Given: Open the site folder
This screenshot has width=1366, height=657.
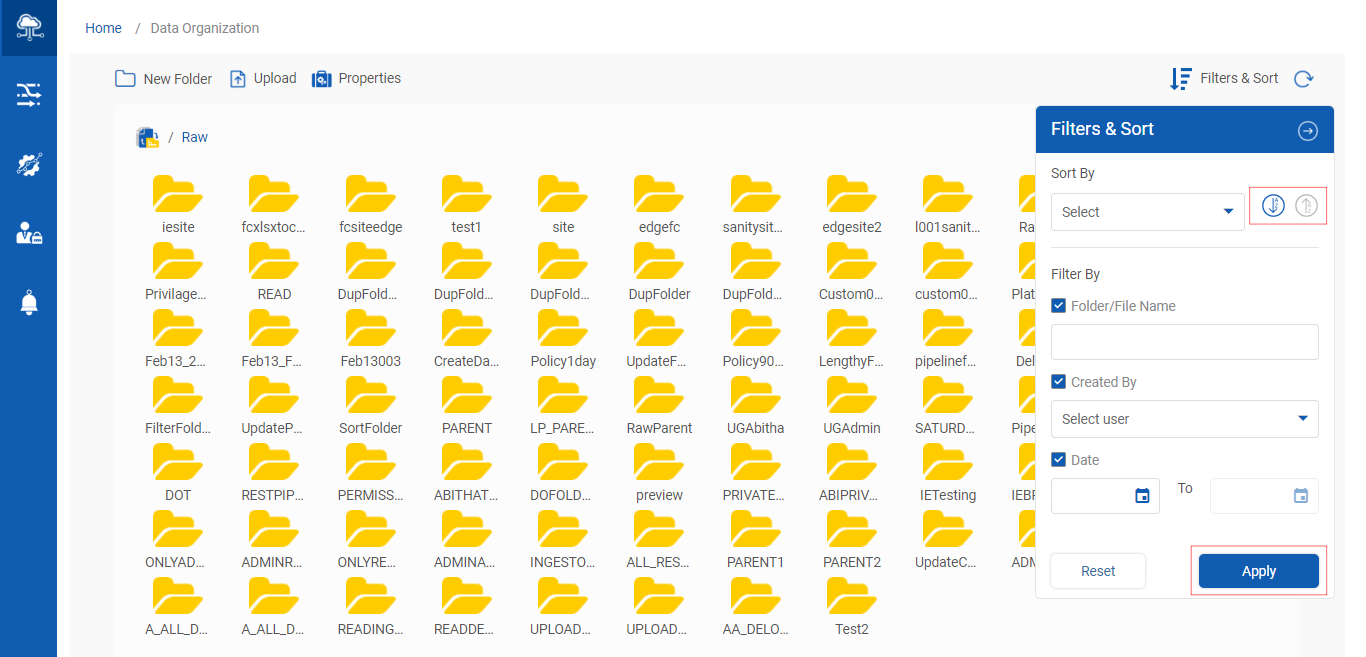Looking at the screenshot, I should tap(563, 204).
